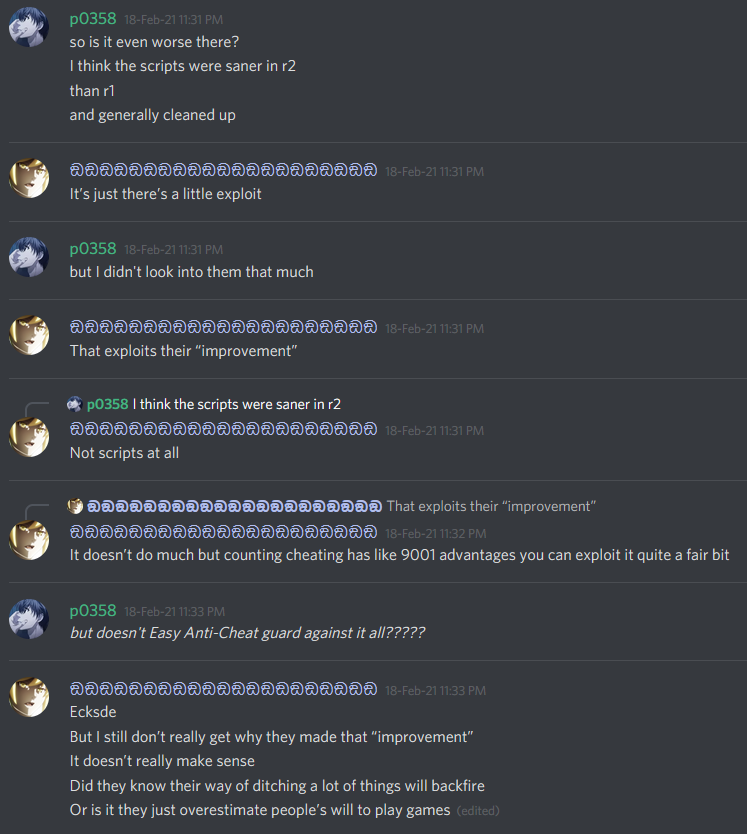The image size is (747, 834).
Task: Click the "(edited)" label on last message
Action: [478, 811]
